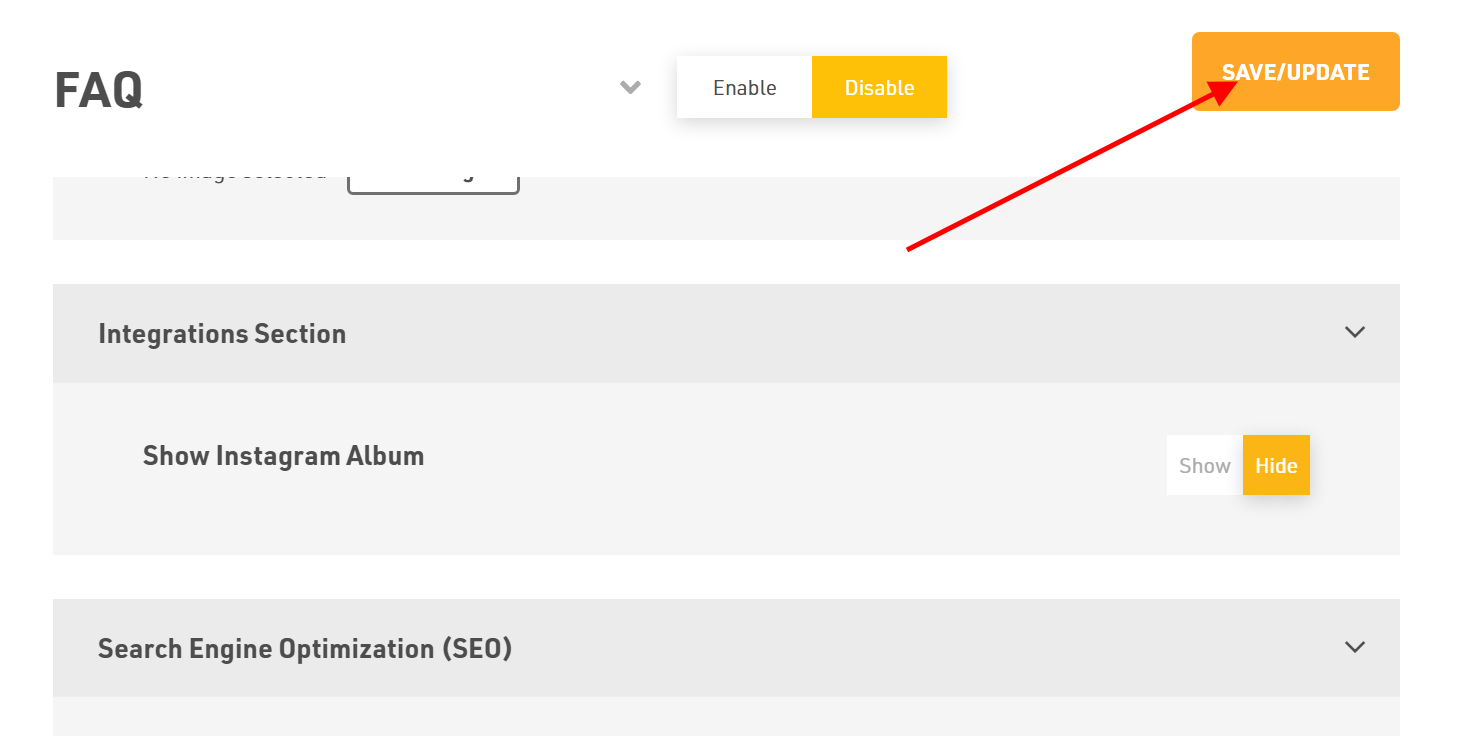Click the FAQ page heading
Viewport: 1458px width, 736px height.
[x=98, y=90]
